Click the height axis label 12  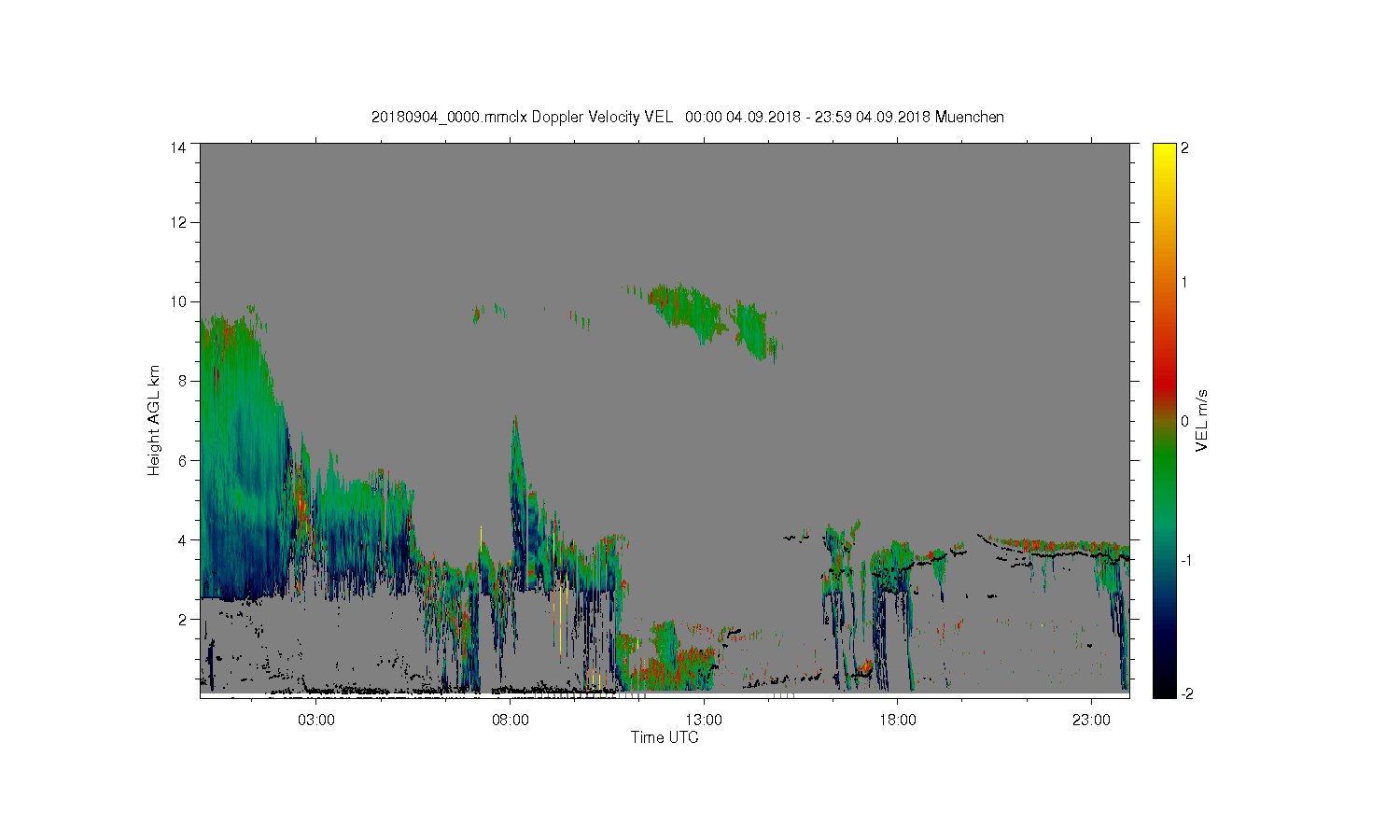click(x=177, y=222)
